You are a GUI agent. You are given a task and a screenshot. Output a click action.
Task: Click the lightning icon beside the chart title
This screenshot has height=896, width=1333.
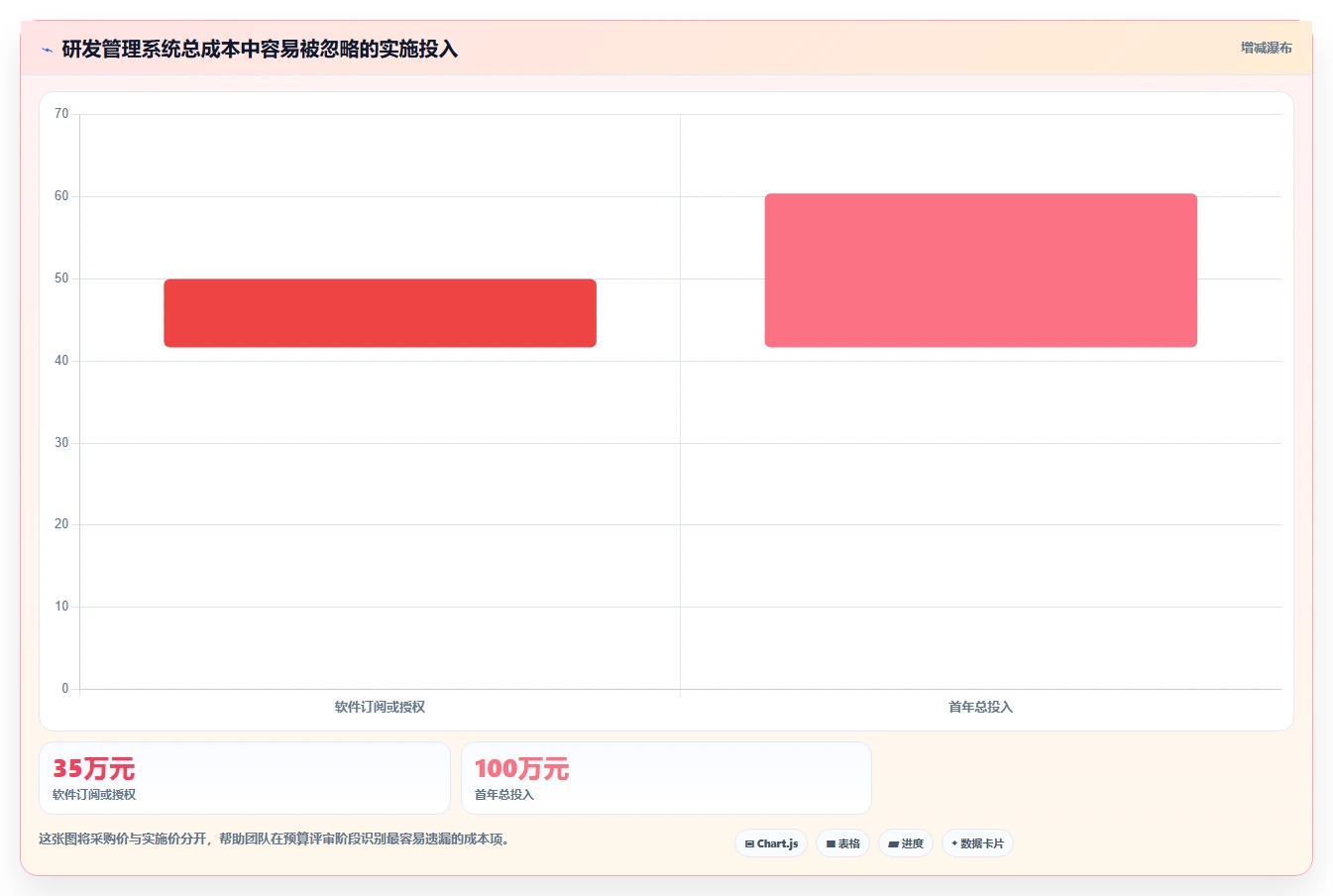(x=47, y=50)
